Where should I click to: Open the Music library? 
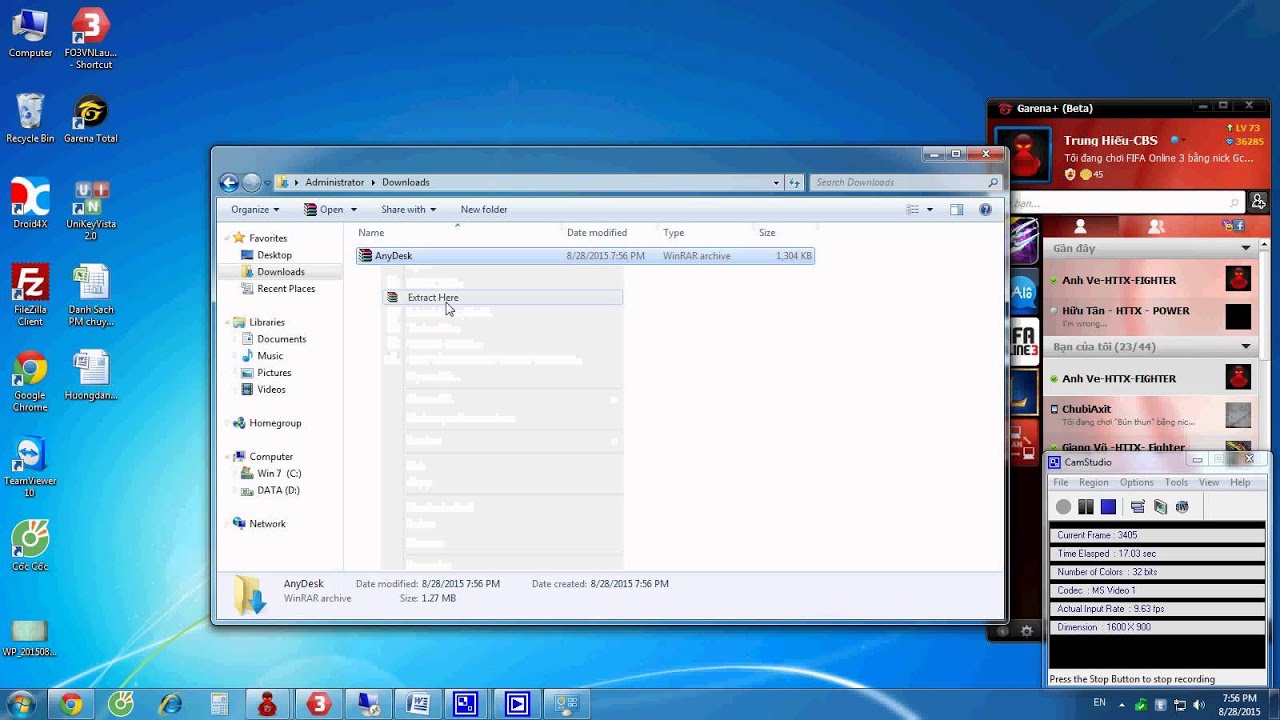(269, 356)
